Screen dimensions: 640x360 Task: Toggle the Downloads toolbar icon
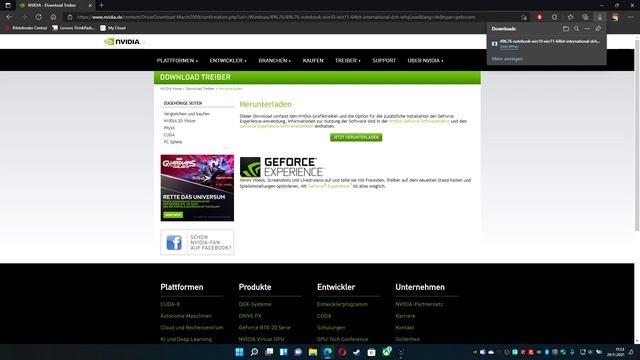click(600, 17)
